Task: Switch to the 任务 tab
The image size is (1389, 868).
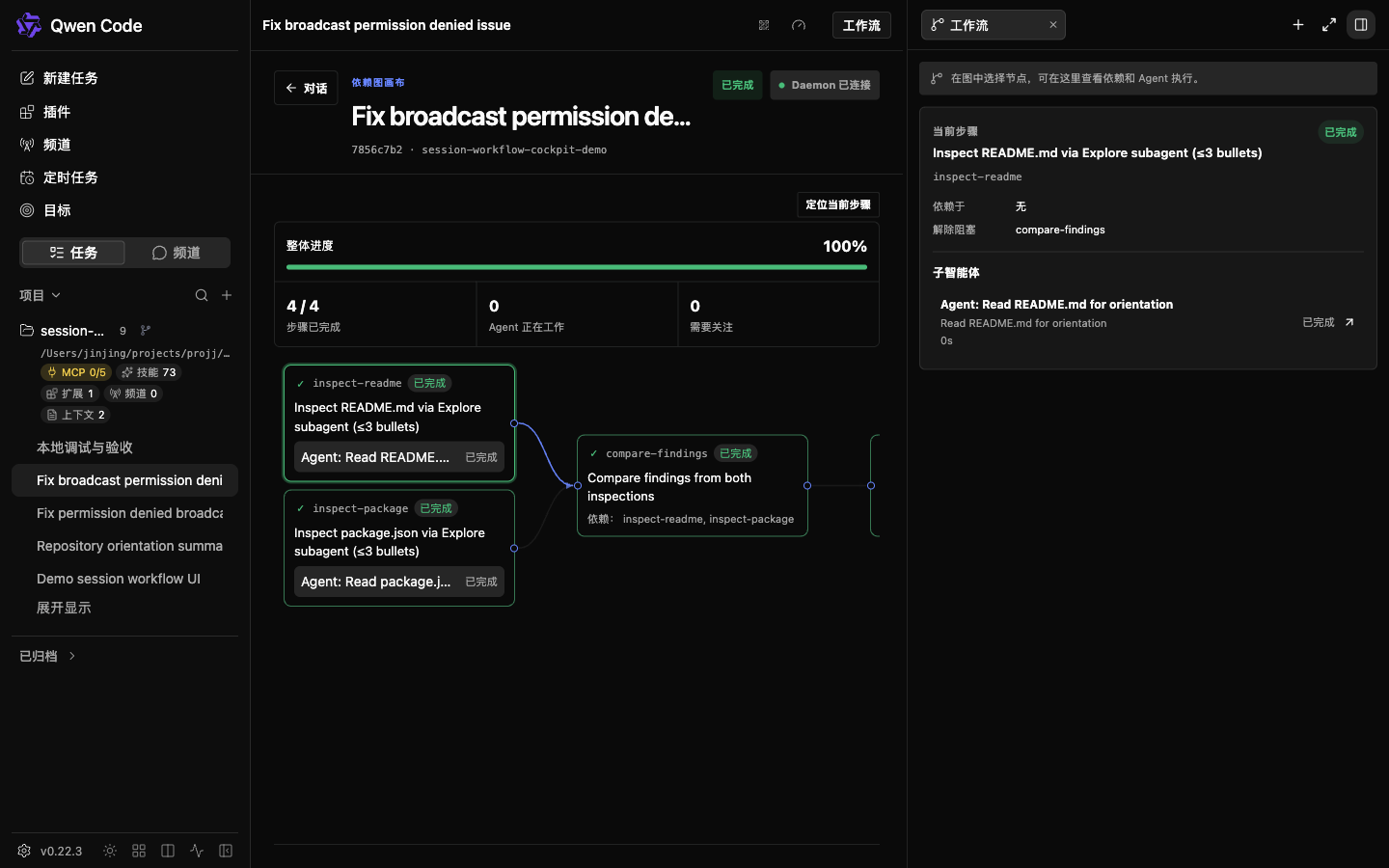Action: pos(73,253)
